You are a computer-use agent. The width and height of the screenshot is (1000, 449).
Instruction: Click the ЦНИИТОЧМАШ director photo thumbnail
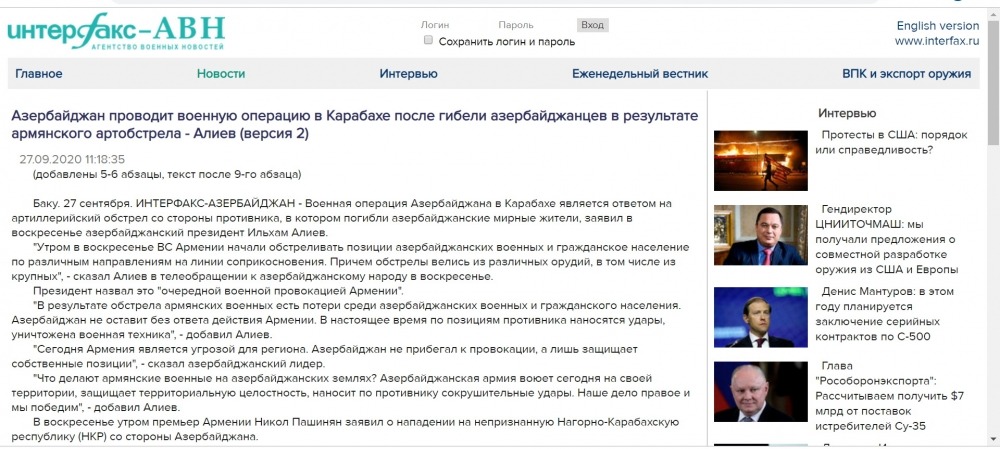pos(760,235)
